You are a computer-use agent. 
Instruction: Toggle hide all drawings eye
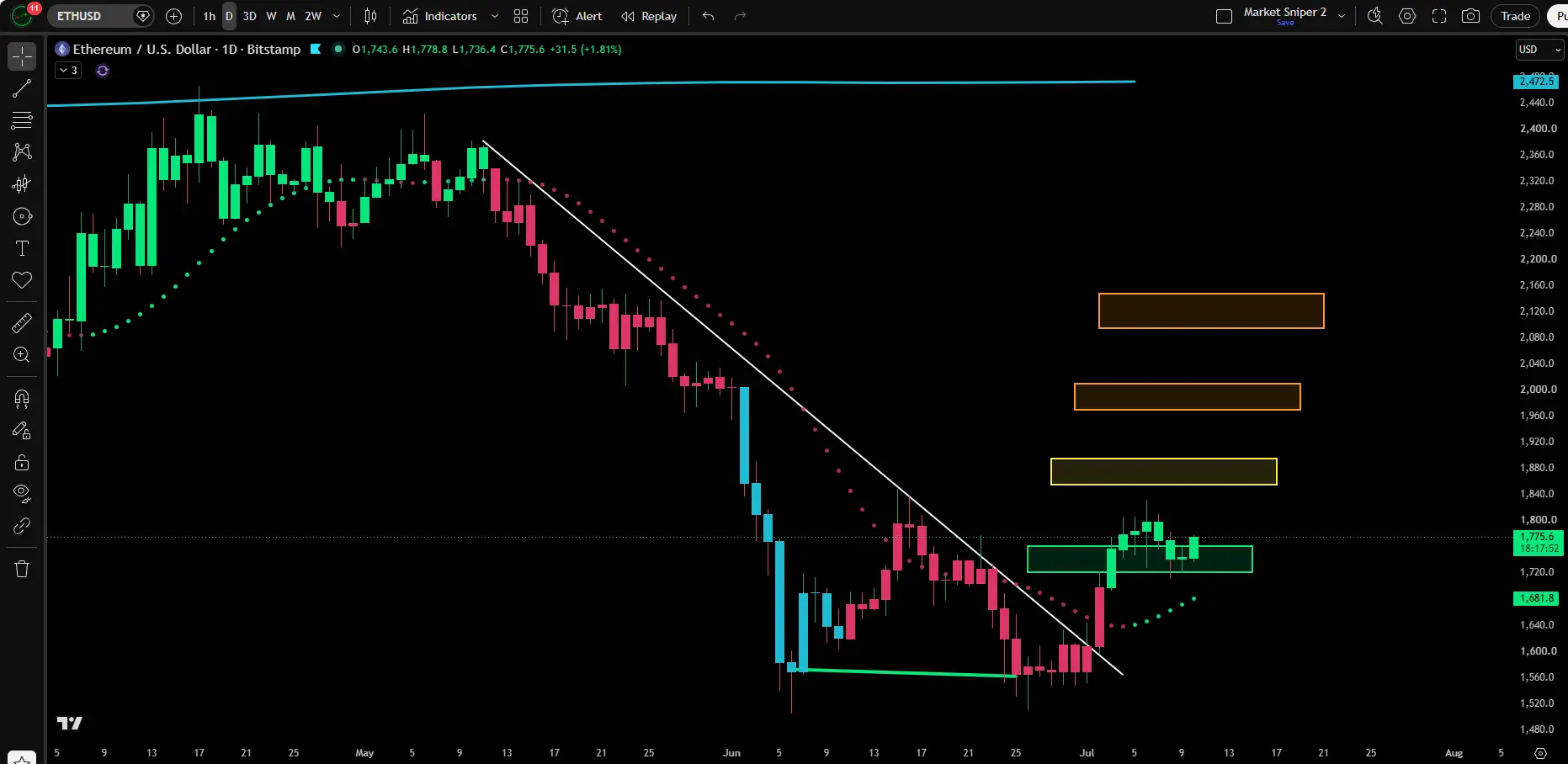(x=22, y=494)
